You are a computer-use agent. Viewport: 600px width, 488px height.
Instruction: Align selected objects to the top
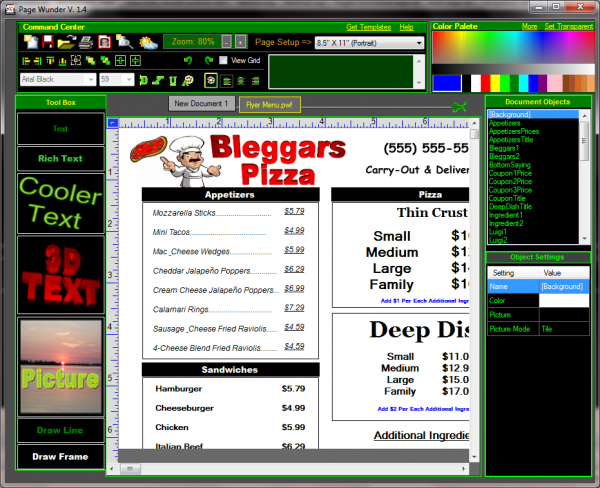click(x=50, y=61)
